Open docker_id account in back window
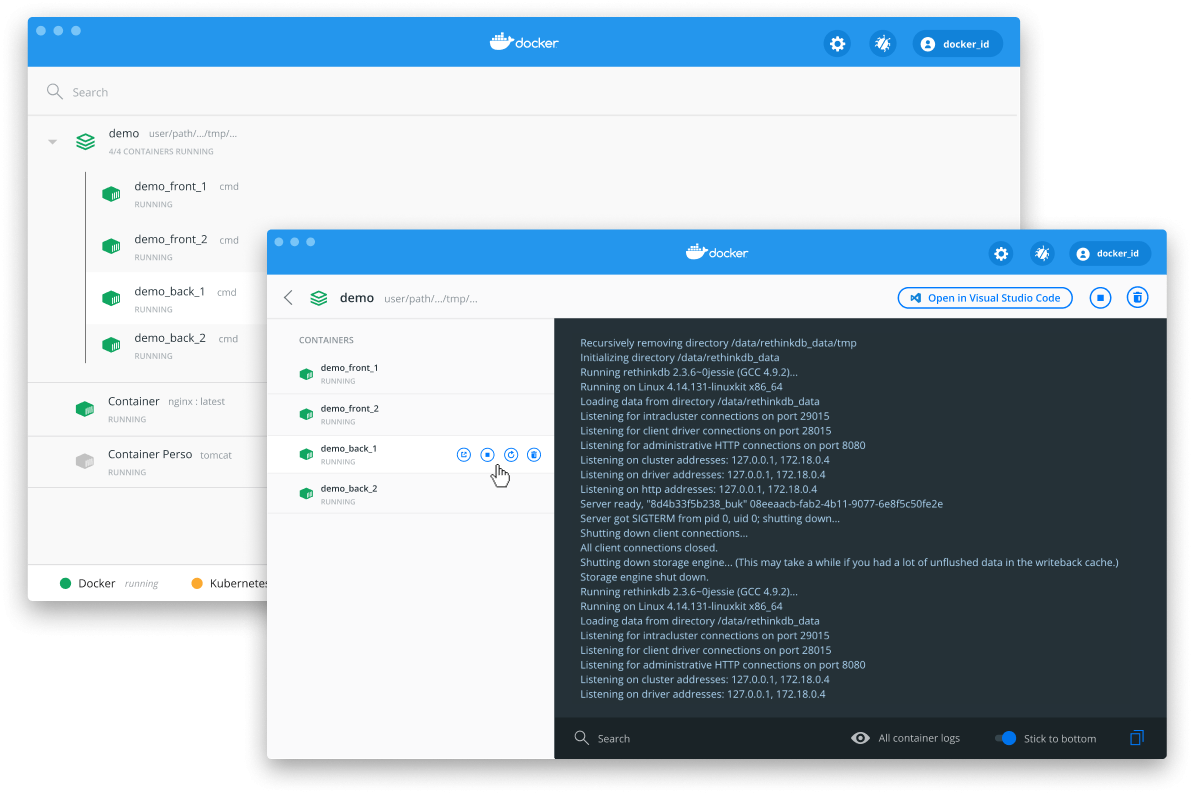Viewport: 1191px width, 793px height. click(x=956, y=44)
